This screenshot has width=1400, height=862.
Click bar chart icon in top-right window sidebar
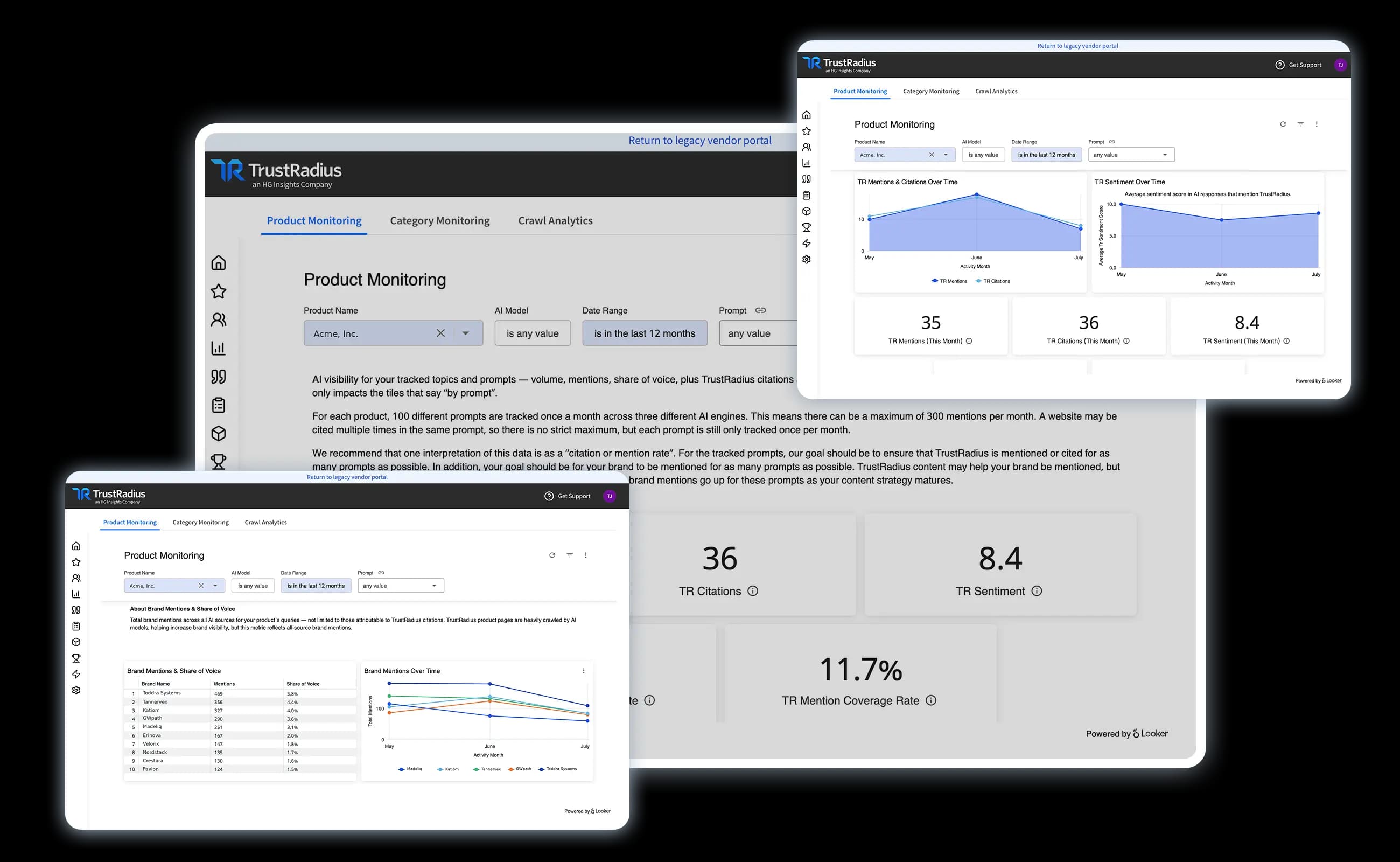click(806, 163)
